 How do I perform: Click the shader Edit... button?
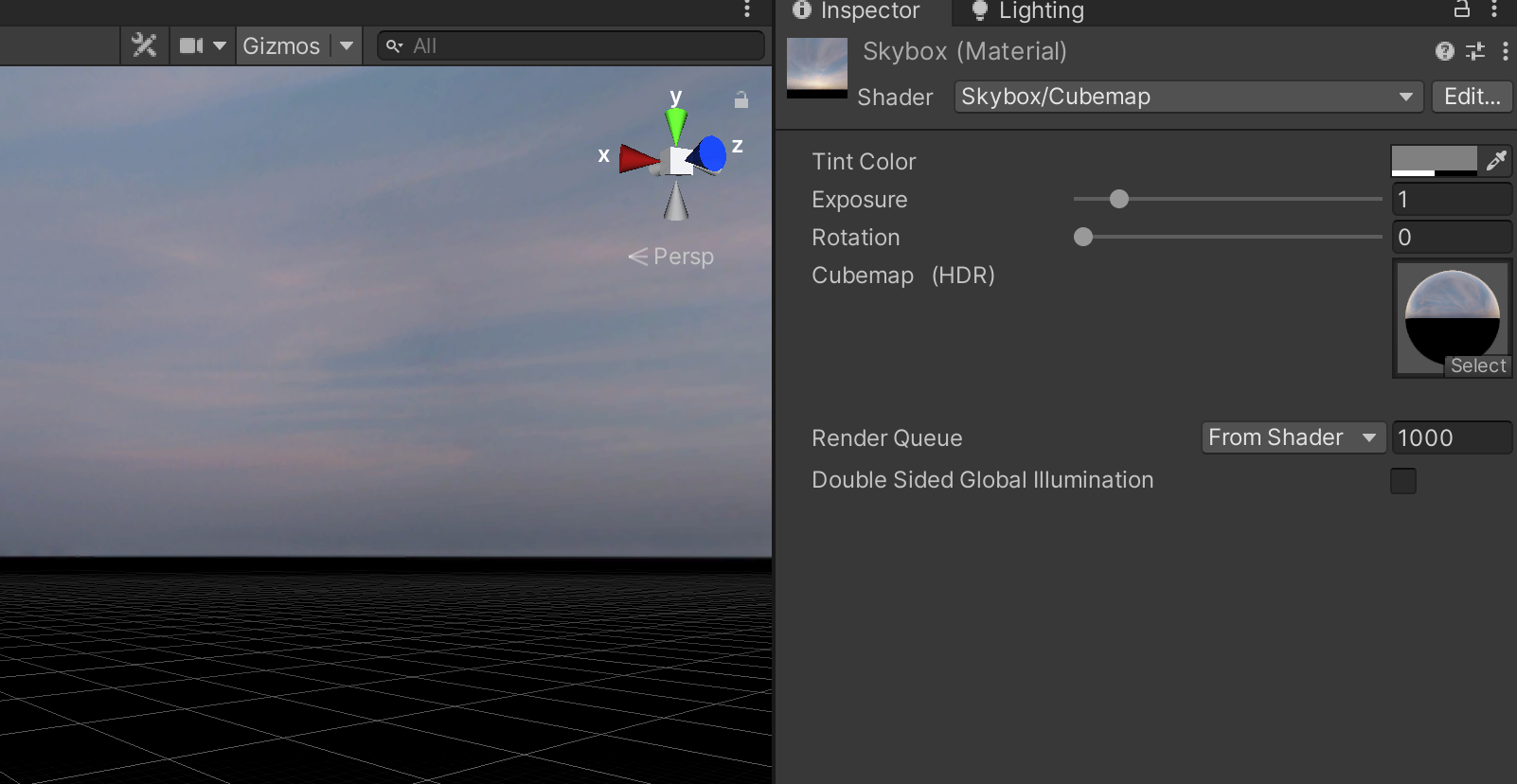pos(1472,97)
